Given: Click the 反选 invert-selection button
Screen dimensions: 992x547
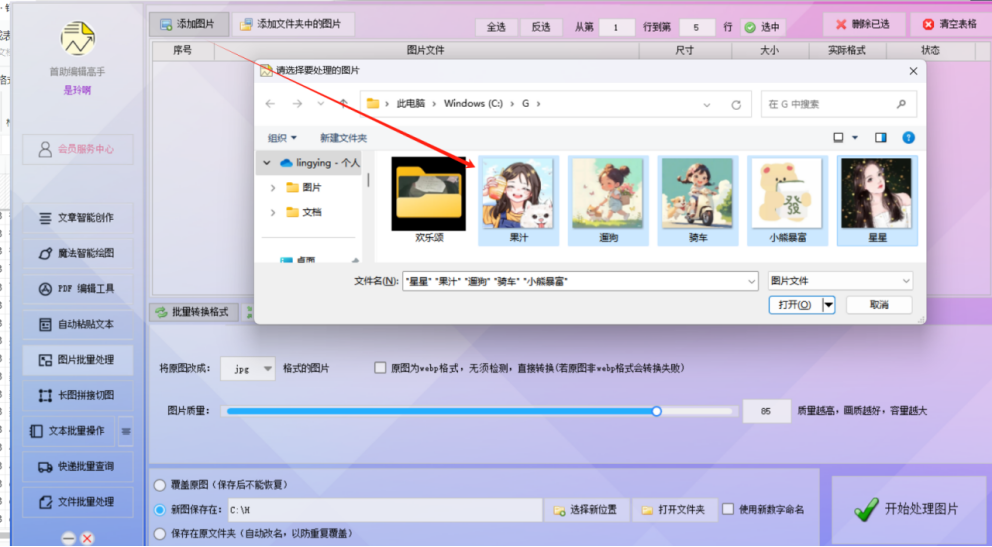Looking at the screenshot, I should pos(540,27).
